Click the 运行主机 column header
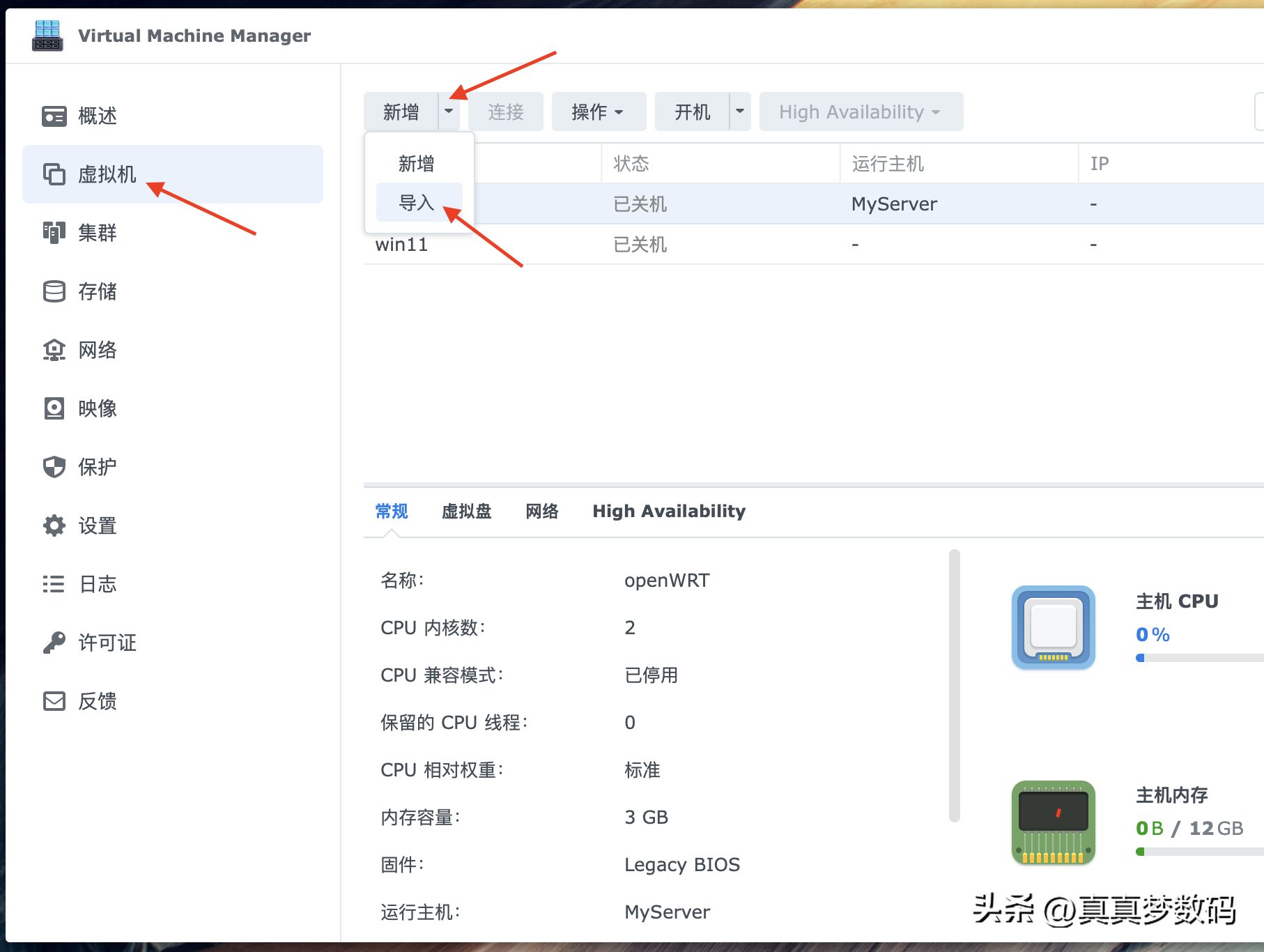This screenshot has width=1264, height=952. (959, 164)
